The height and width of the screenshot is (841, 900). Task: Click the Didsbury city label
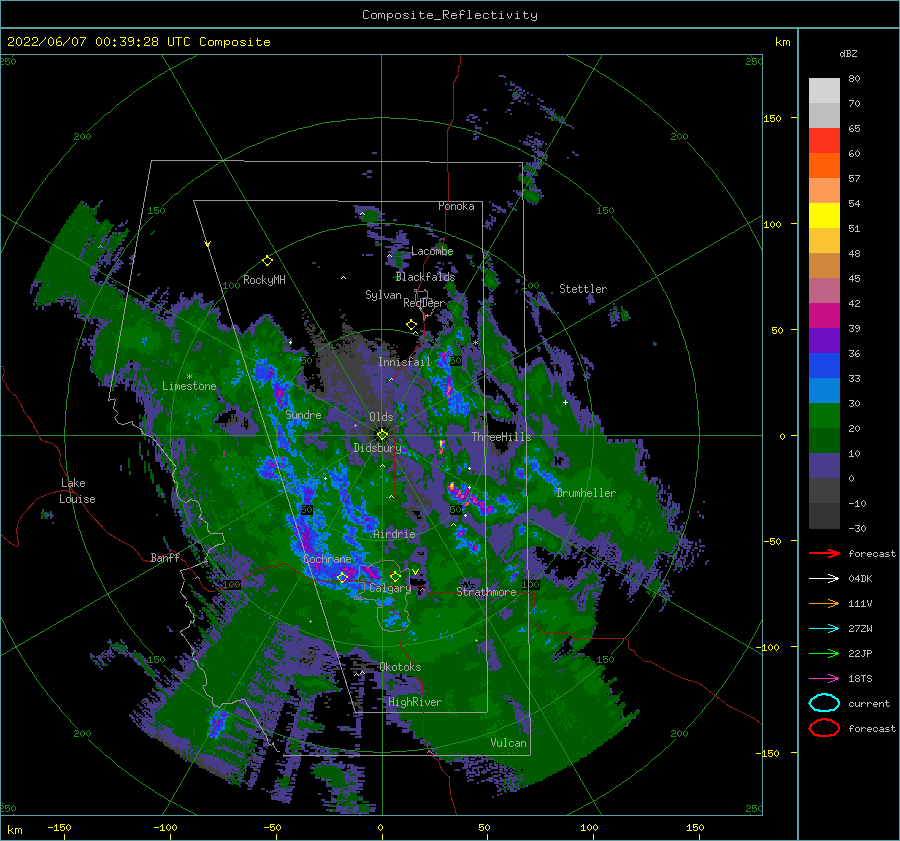(377, 448)
